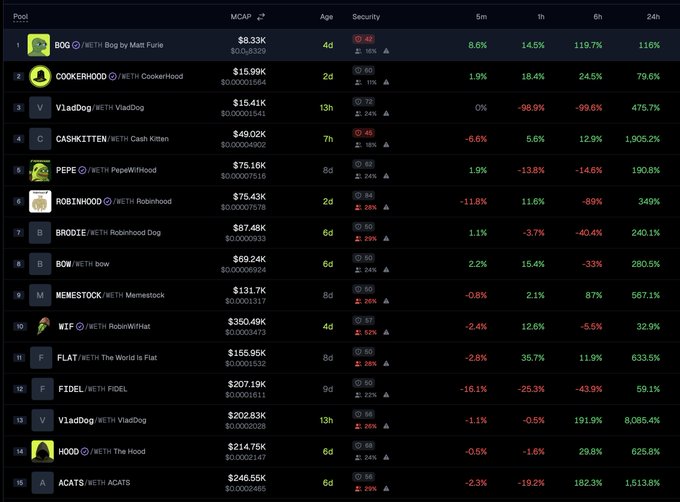Click the 1,905.2% 24h change value
The height and width of the screenshot is (502, 680).
point(642,139)
